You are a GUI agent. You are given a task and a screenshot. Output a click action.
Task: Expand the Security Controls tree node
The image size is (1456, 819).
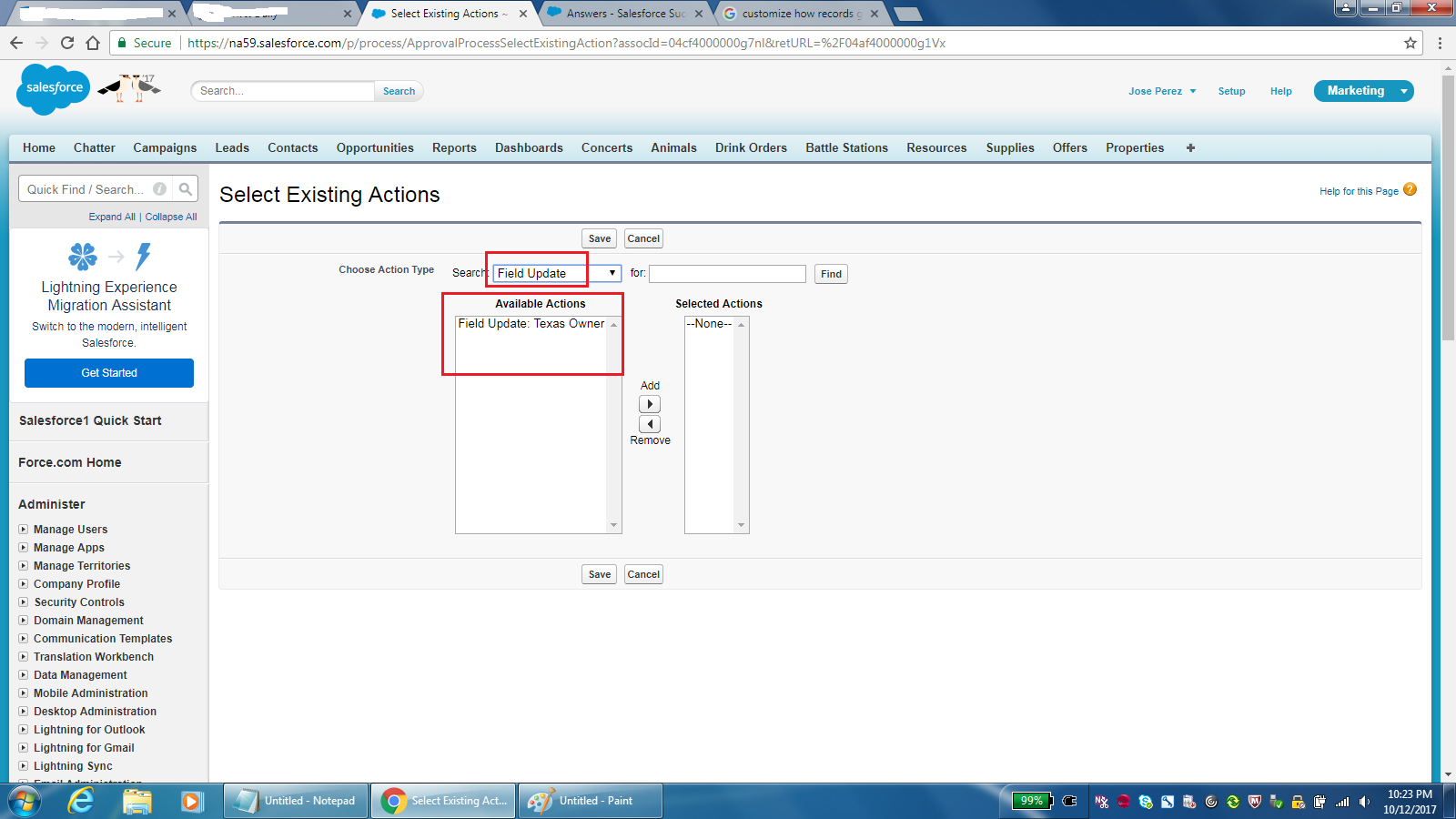(24, 602)
